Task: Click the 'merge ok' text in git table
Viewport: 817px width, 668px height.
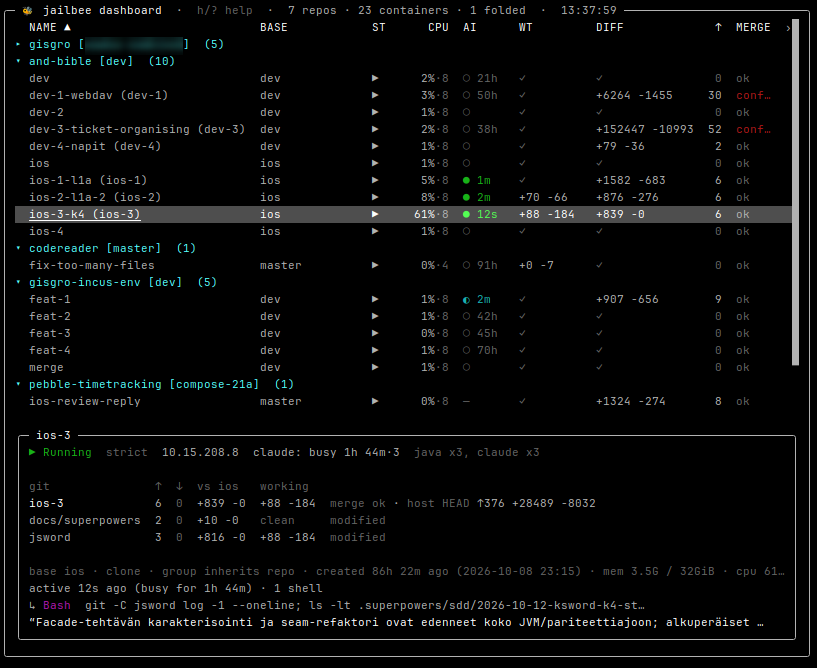Action: pyautogui.click(x=357, y=503)
